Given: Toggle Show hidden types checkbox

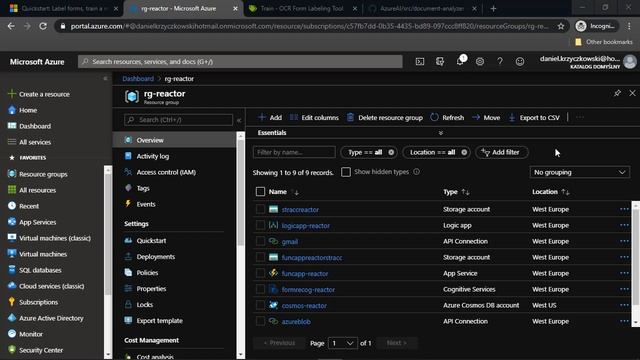Looking at the screenshot, I should [346, 172].
